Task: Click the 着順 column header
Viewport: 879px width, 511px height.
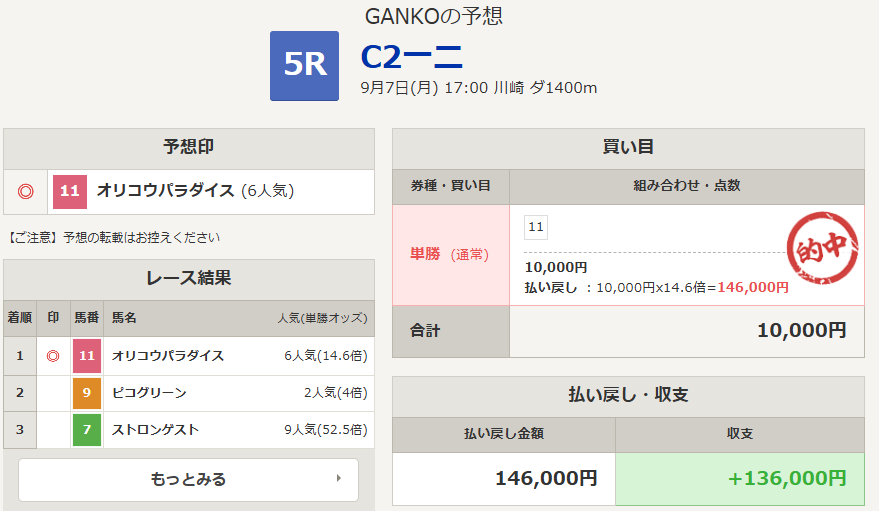Action: 20,318
